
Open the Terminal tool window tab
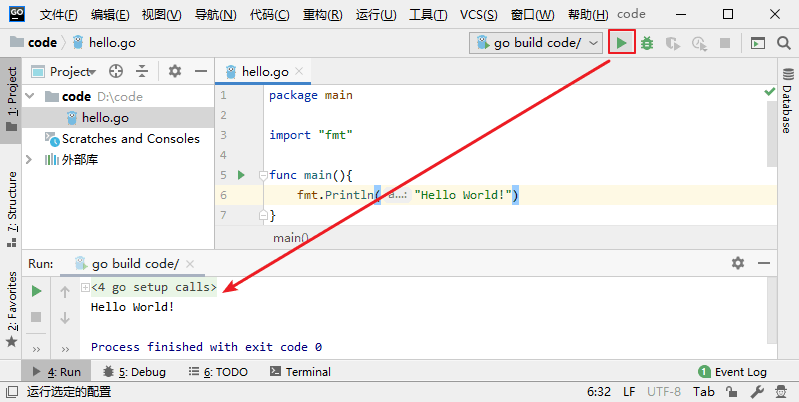coord(300,372)
